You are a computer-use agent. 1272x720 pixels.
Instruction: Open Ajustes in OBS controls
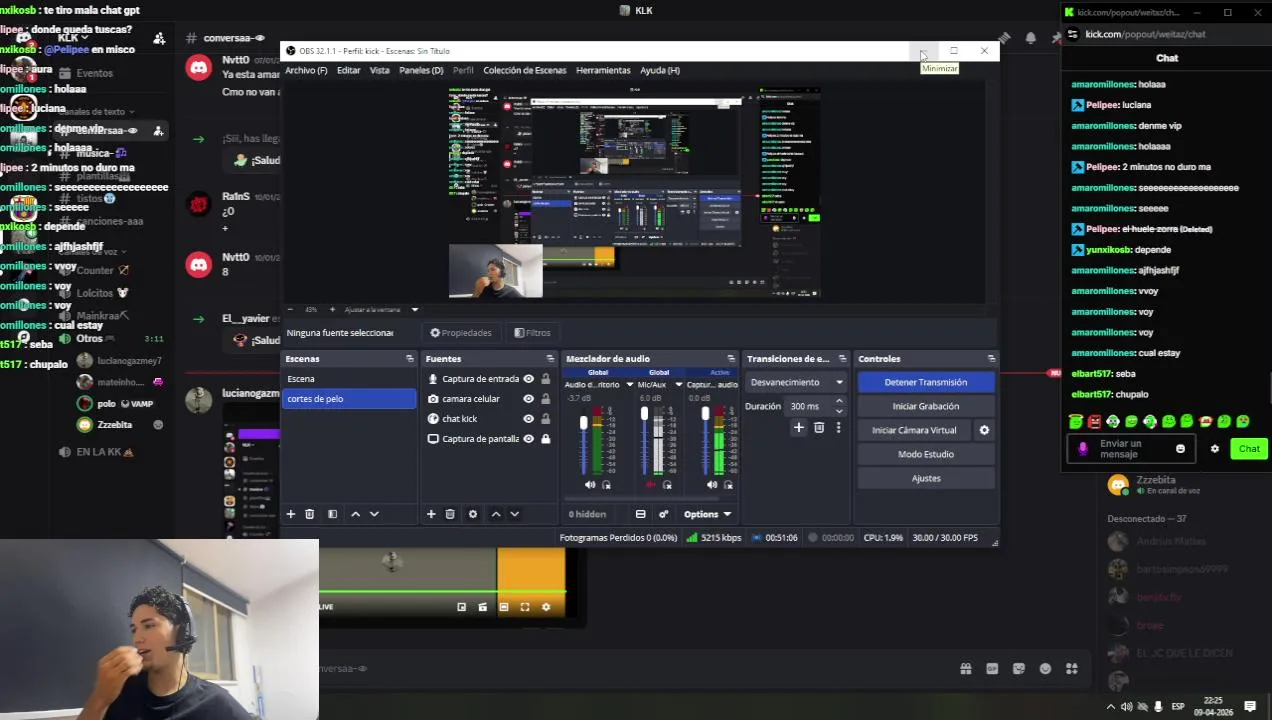926,478
